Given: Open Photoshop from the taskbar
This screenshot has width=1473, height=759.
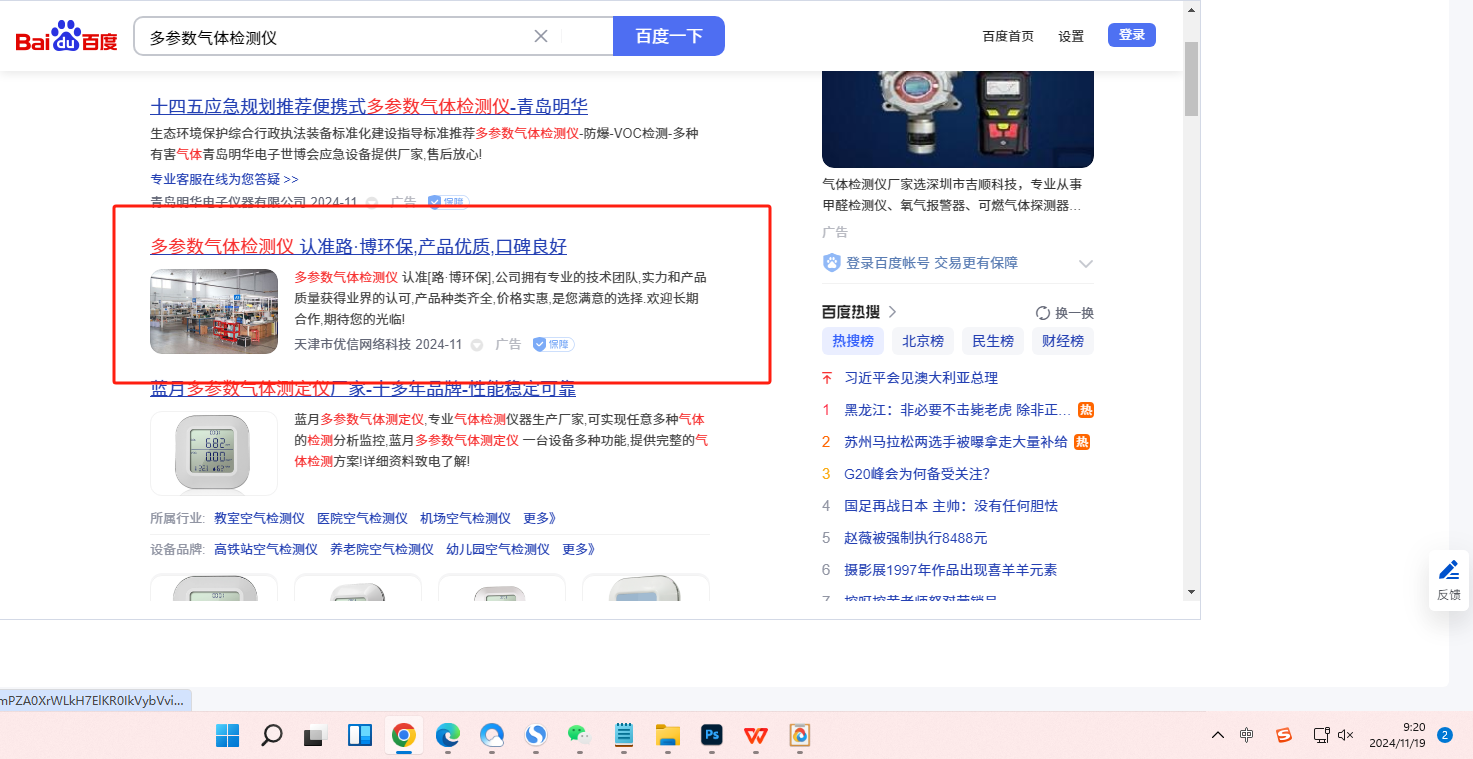Looking at the screenshot, I should 712,736.
